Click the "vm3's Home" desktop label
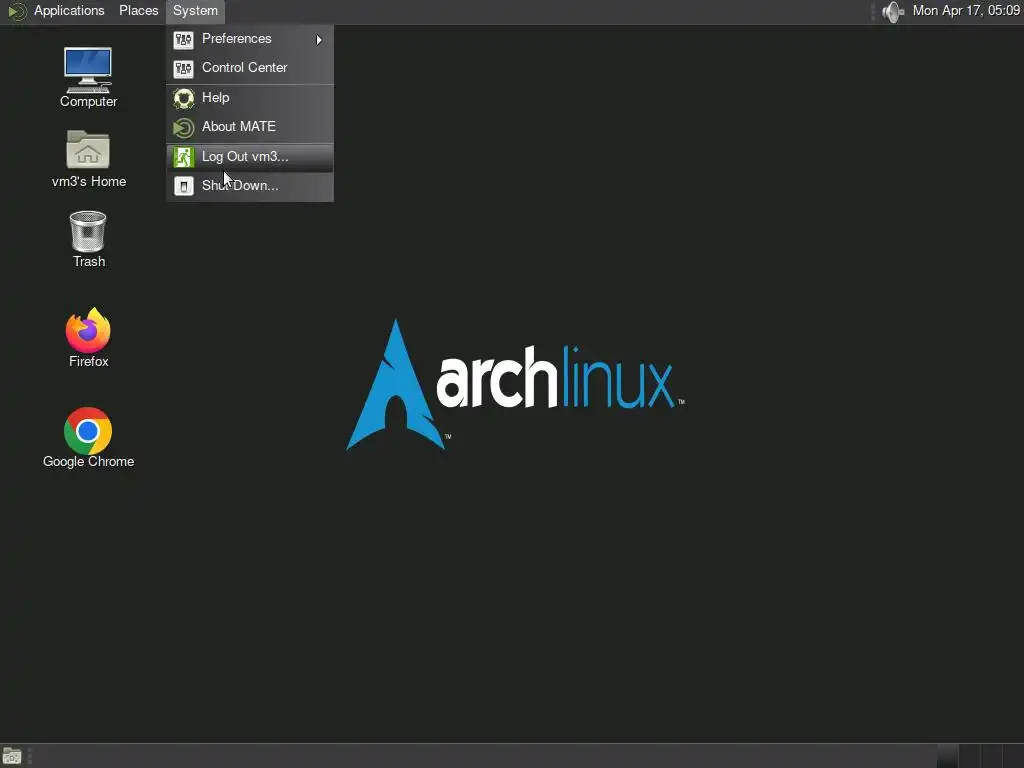This screenshot has width=1024, height=768. click(x=89, y=182)
